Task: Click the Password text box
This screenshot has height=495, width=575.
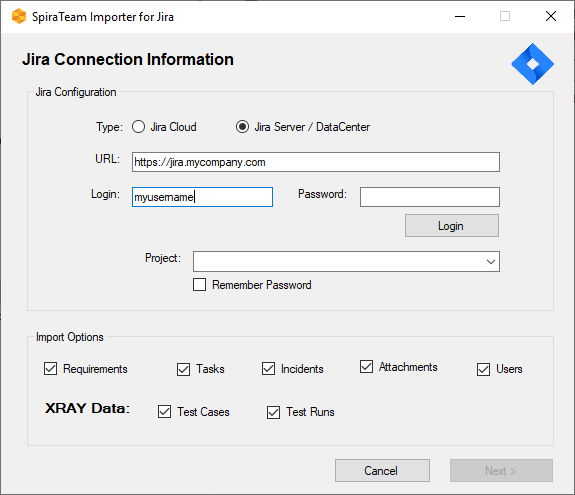Action: pos(430,197)
